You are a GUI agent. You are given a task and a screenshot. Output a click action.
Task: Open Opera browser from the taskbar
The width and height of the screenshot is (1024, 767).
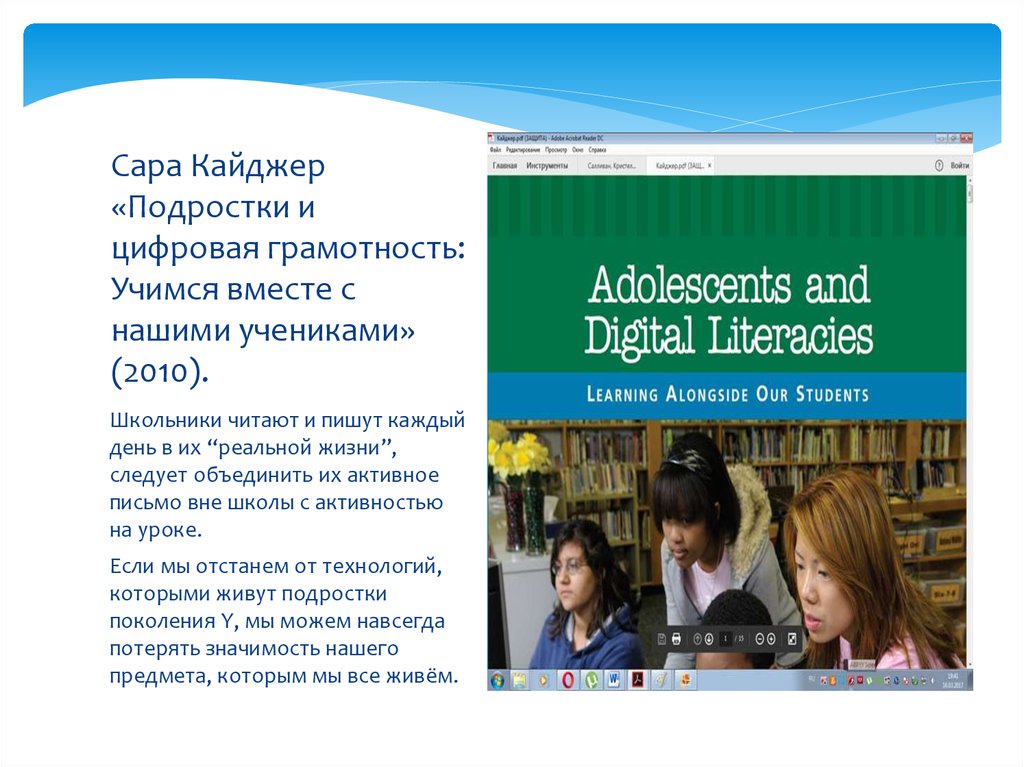[568, 680]
